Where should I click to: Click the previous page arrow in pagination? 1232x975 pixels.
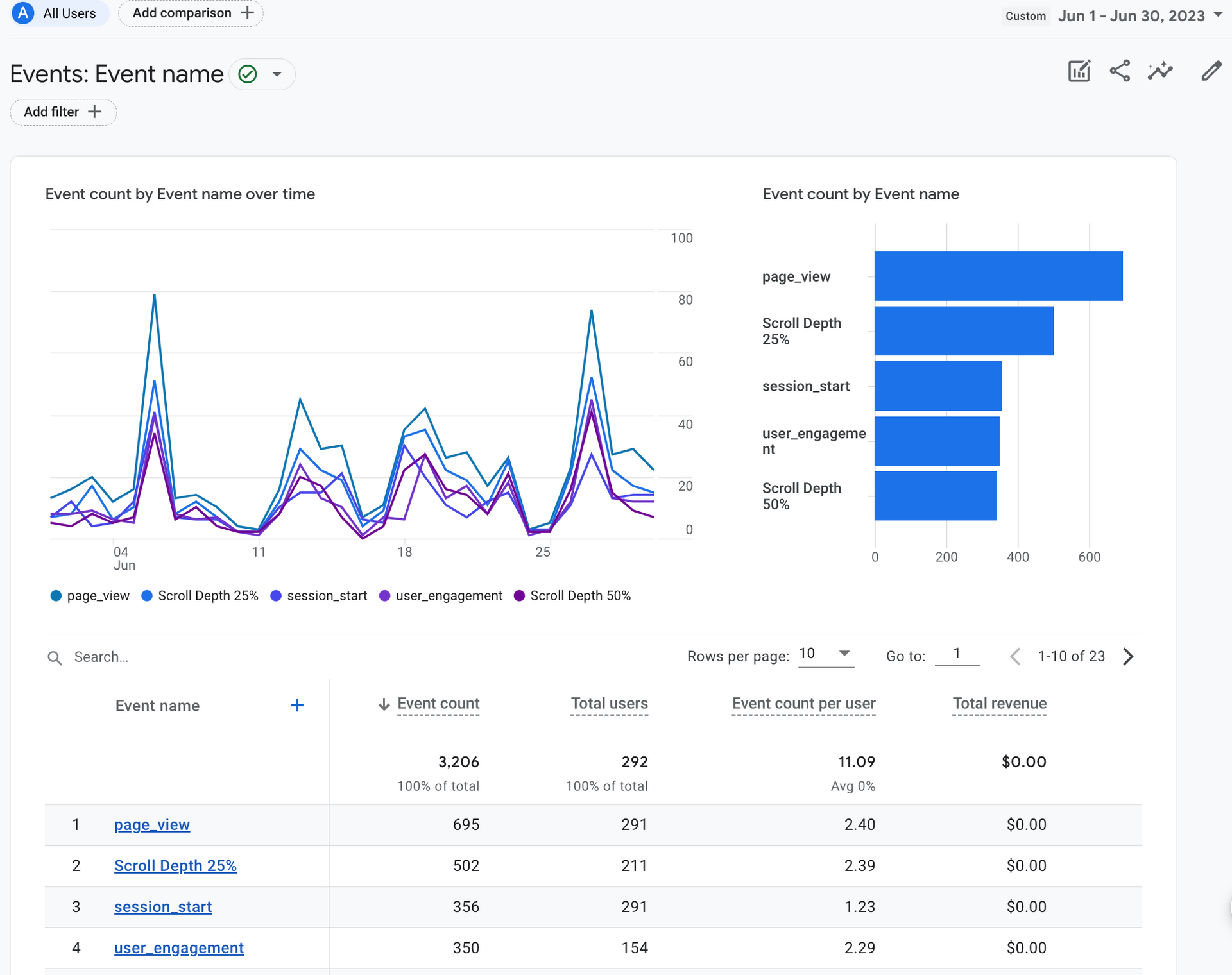tap(1015, 656)
